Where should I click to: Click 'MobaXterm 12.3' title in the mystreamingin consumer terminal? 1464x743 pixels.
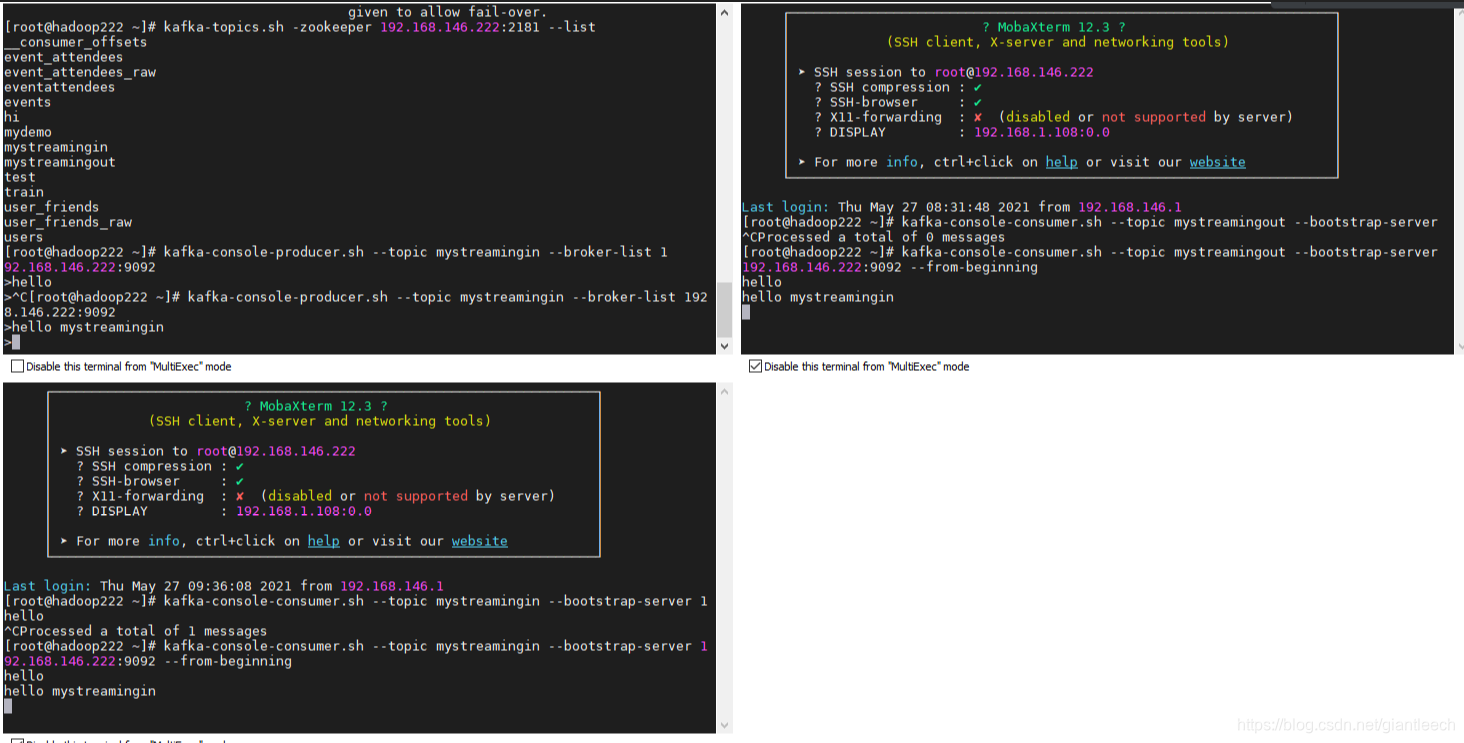click(x=316, y=406)
